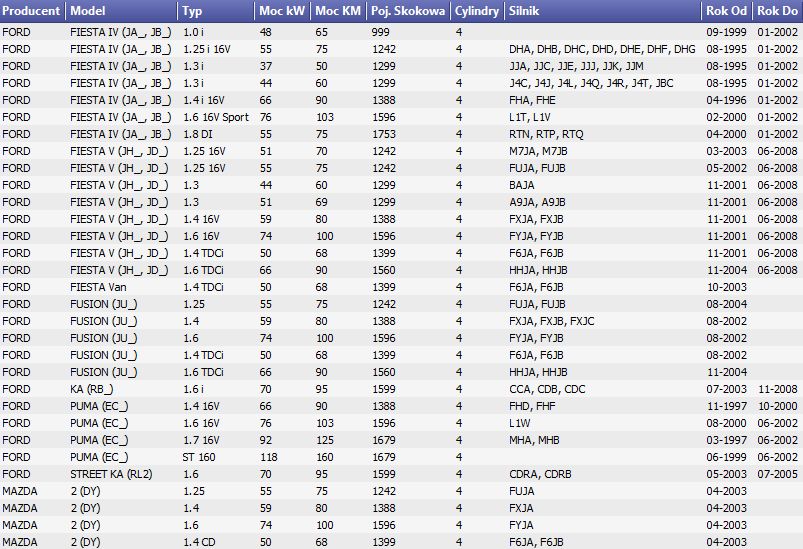Click the Typ column header

pyautogui.click(x=216, y=11)
